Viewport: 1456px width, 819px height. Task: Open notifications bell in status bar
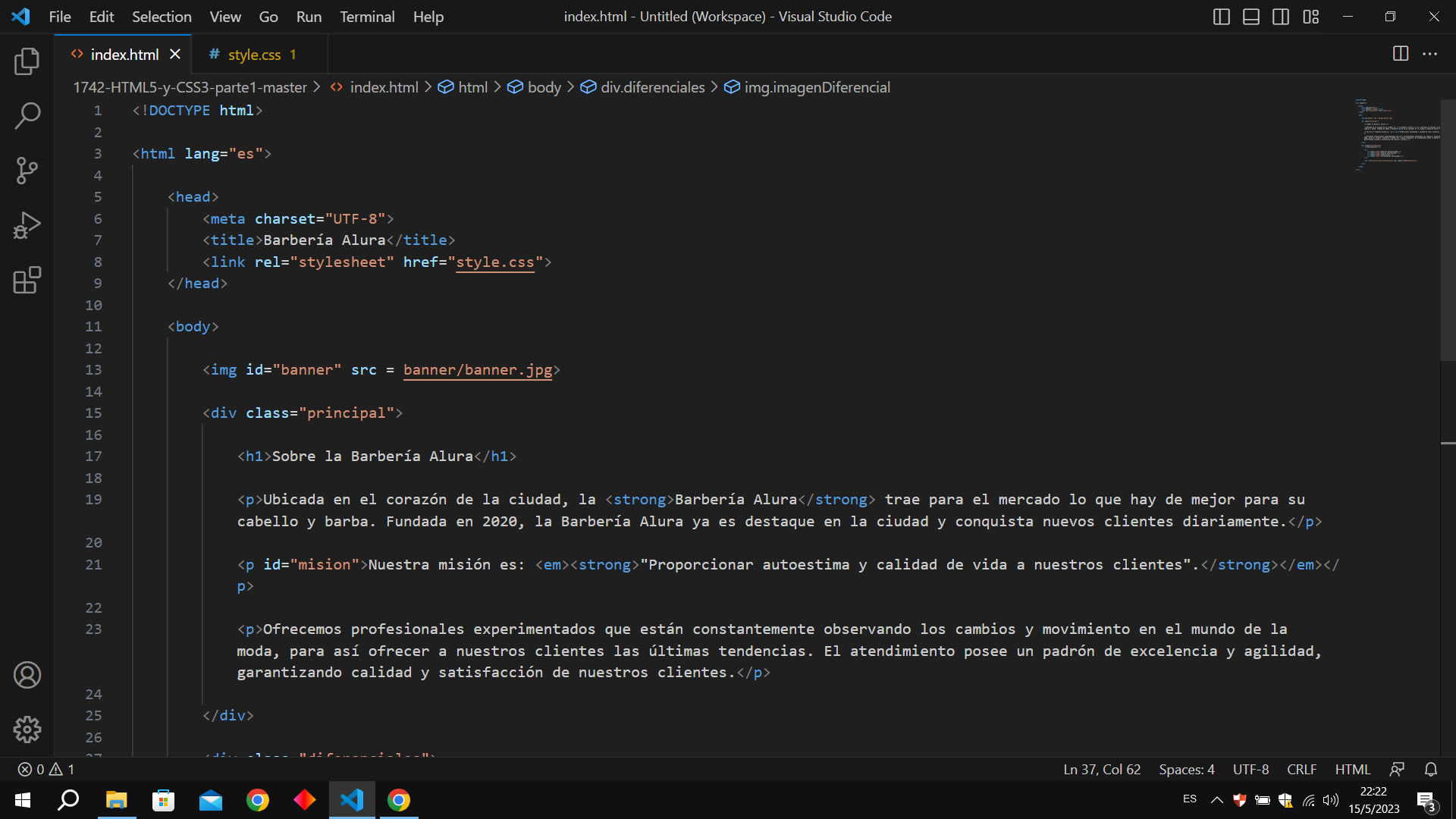click(x=1431, y=769)
